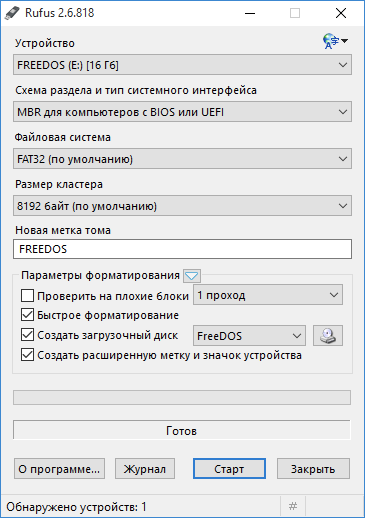Click the 'Новая метка тома' label

click(x=63, y=230)
